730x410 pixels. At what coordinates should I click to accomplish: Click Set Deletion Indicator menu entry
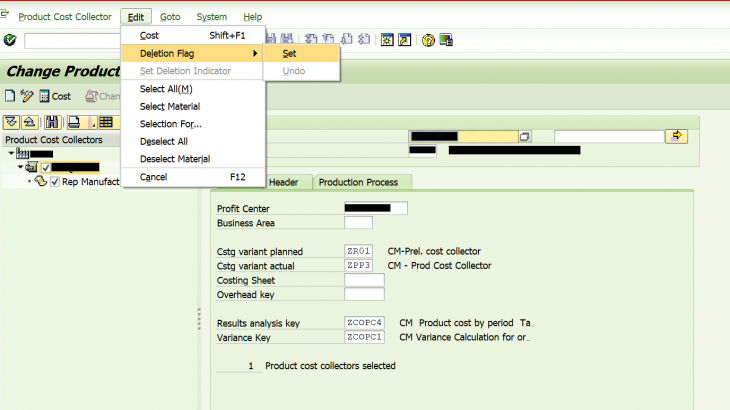point(193,71)
